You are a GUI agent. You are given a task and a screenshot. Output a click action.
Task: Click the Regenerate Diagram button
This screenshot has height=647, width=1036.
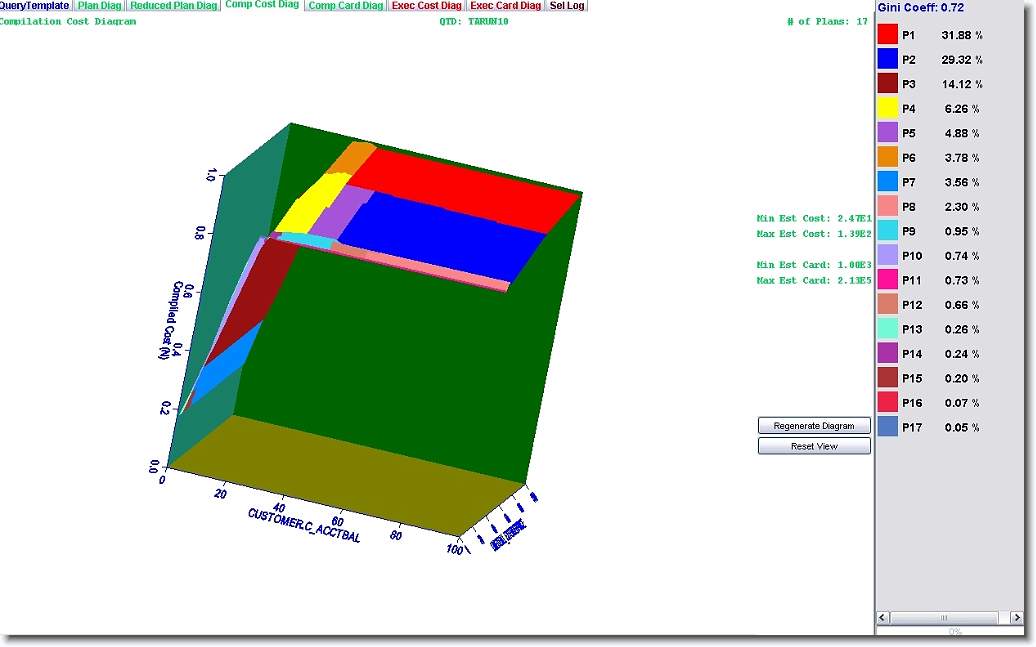pyautogui.click(x=814, y=426)
